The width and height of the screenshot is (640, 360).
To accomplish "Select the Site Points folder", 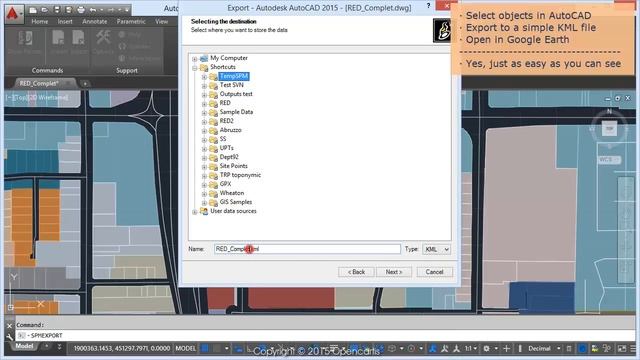I will coord(233,166).
